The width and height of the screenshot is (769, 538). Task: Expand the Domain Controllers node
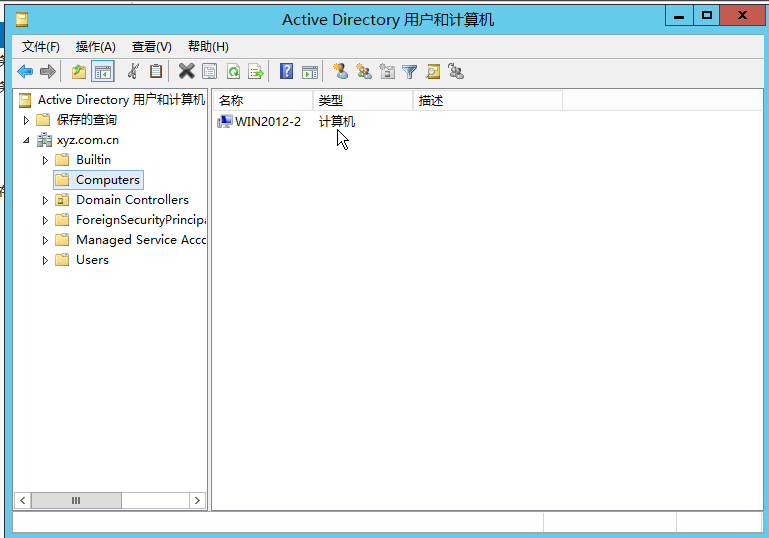45,200
